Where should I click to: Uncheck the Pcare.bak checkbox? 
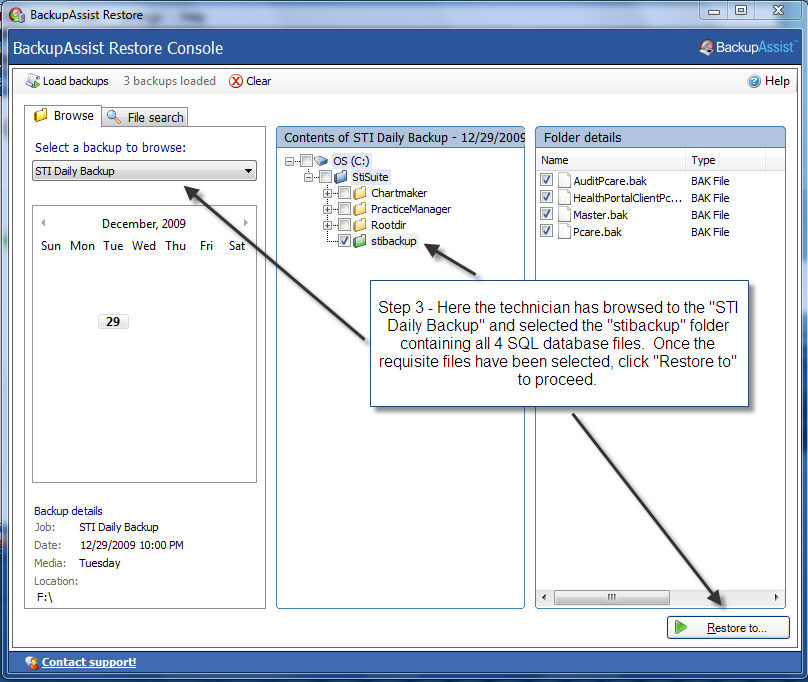pyautogui.click(x=546, y=231)
